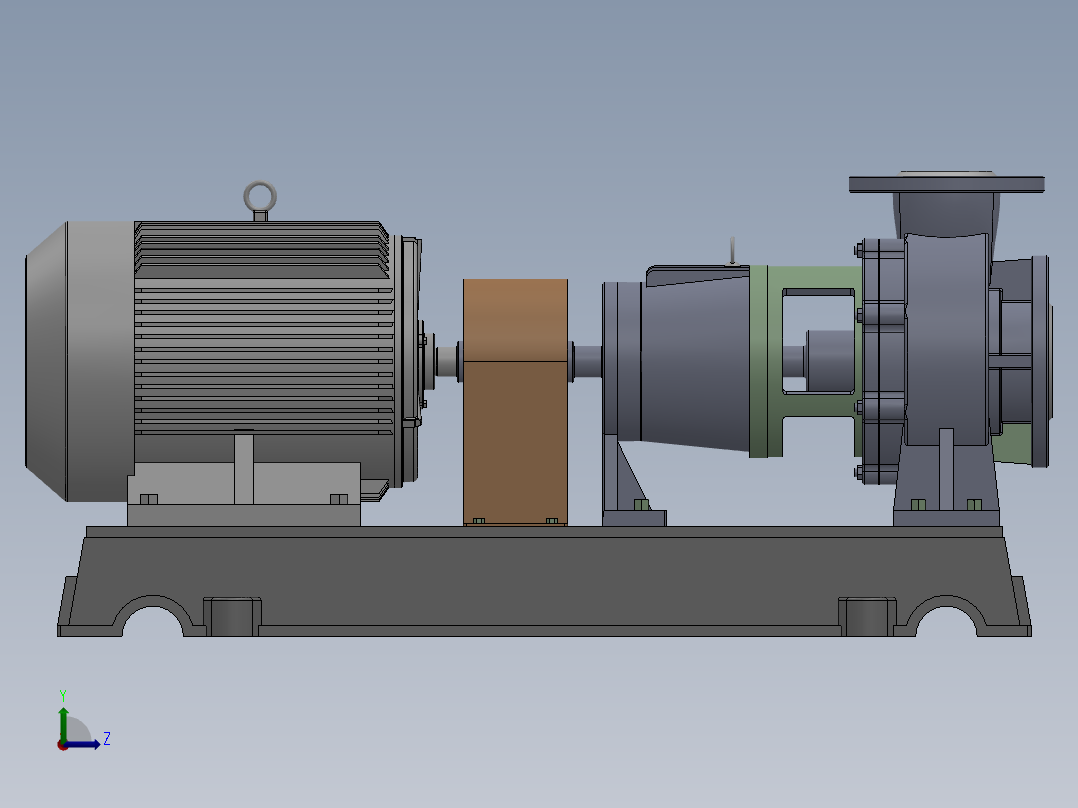Image resolution: width=1078 pixels, height=808 pixels.
Task: Select the right square lug on baseplate
Action: pos(868,616)
